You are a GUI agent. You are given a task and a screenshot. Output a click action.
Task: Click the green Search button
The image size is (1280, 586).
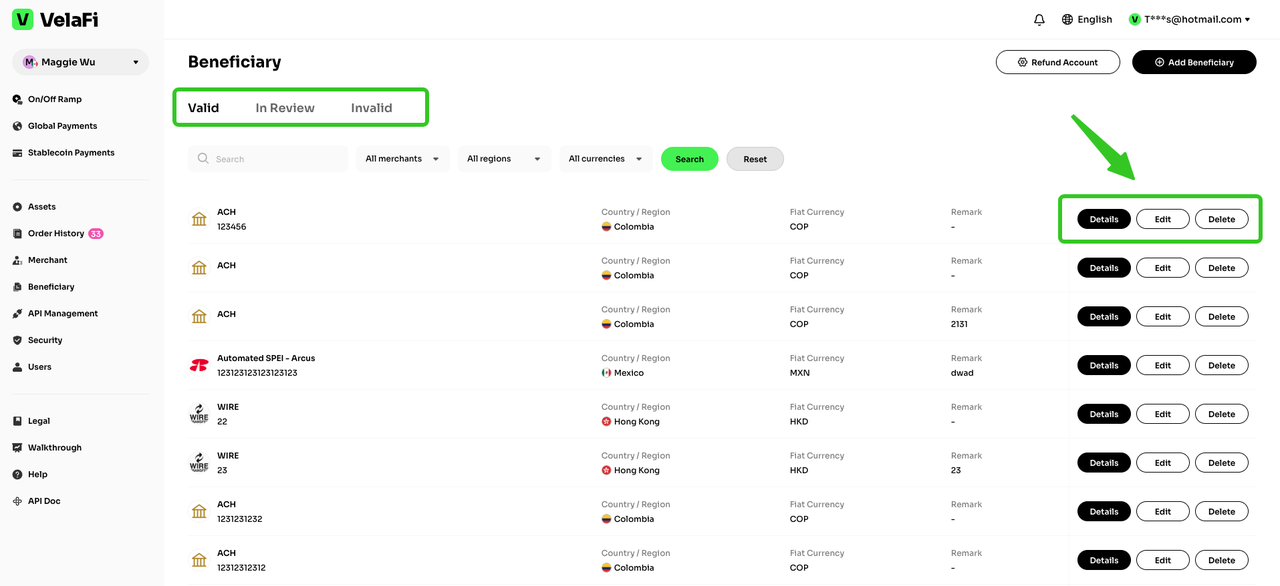[x=689, y=159]
